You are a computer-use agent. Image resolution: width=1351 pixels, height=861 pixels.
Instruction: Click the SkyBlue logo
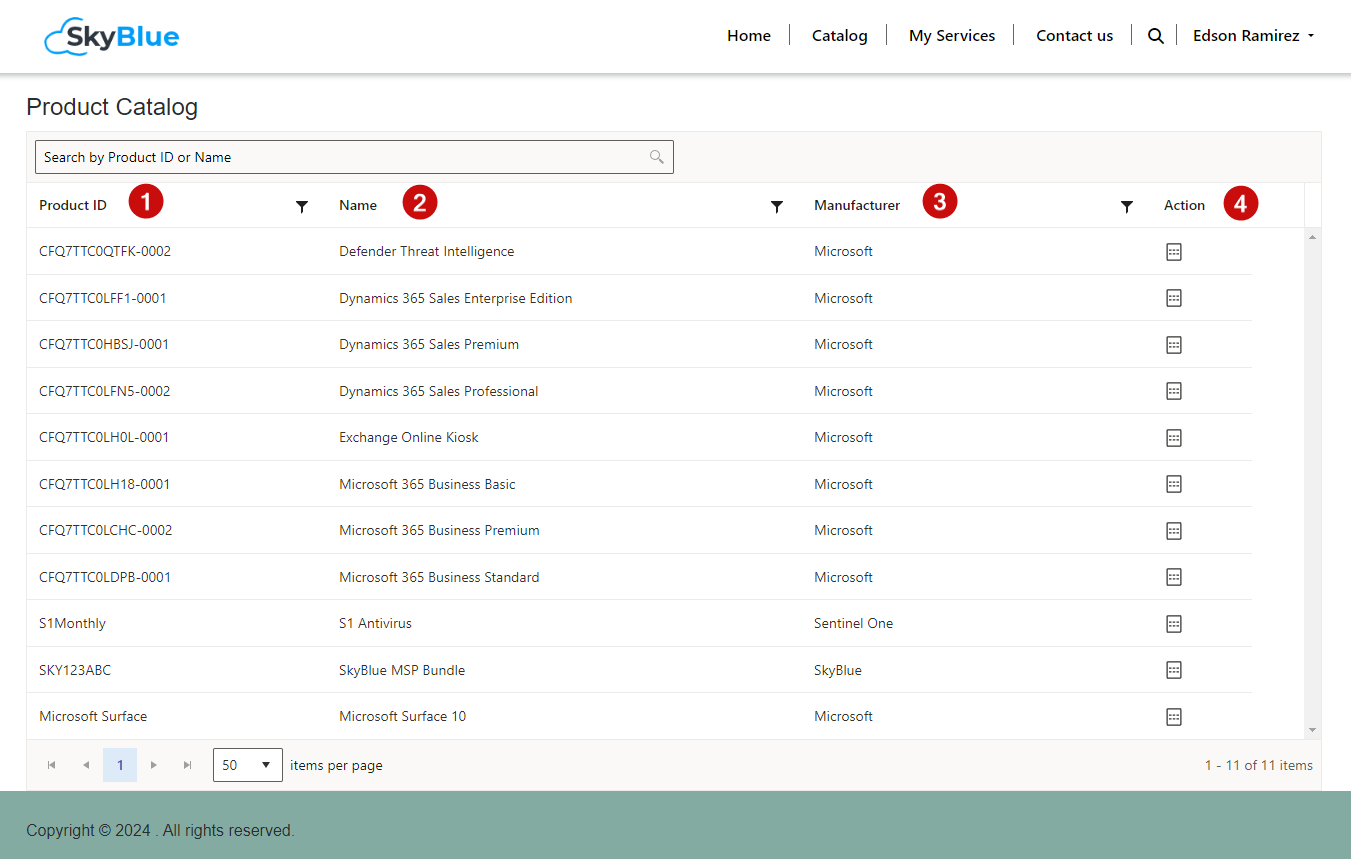point(112,37)
